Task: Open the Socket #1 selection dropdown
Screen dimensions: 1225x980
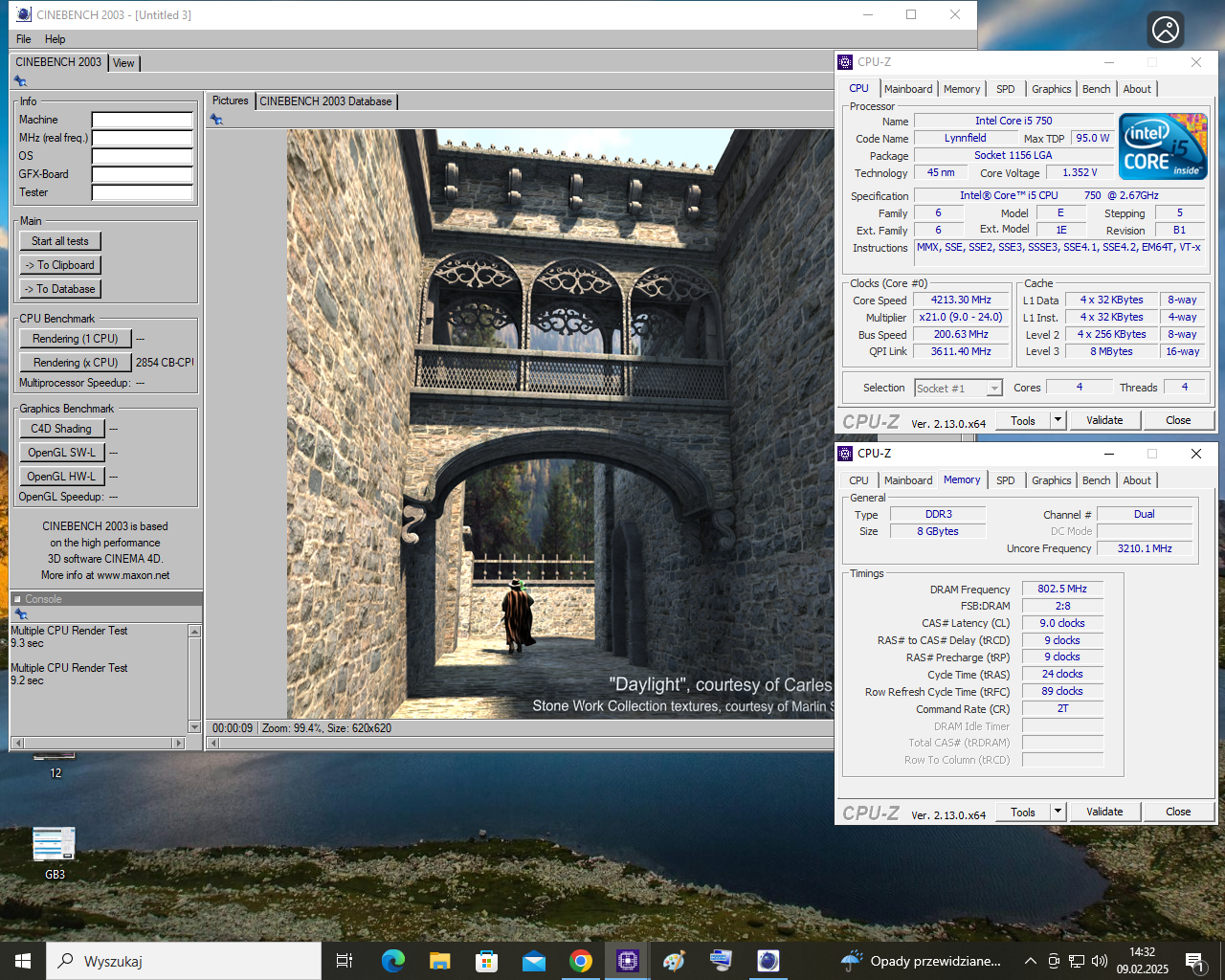Action: click(x=958, y=389)
